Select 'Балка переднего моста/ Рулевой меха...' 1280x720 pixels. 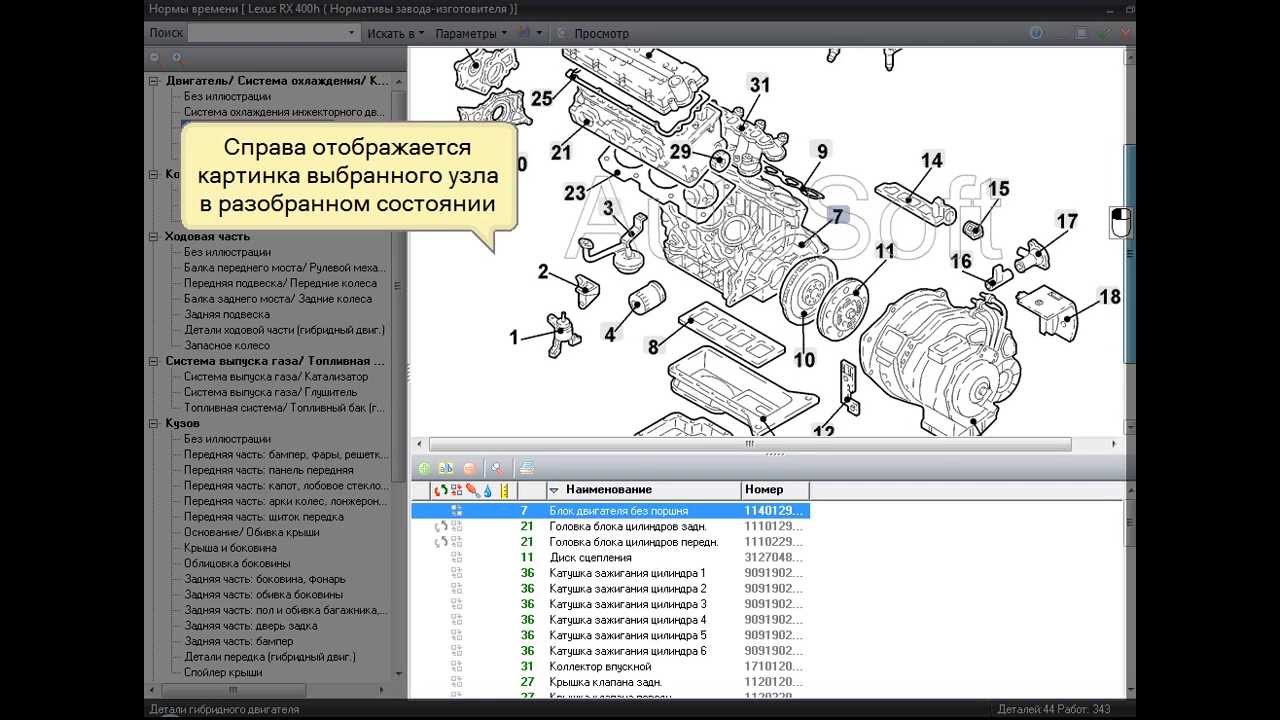click(x=284, y=268)
